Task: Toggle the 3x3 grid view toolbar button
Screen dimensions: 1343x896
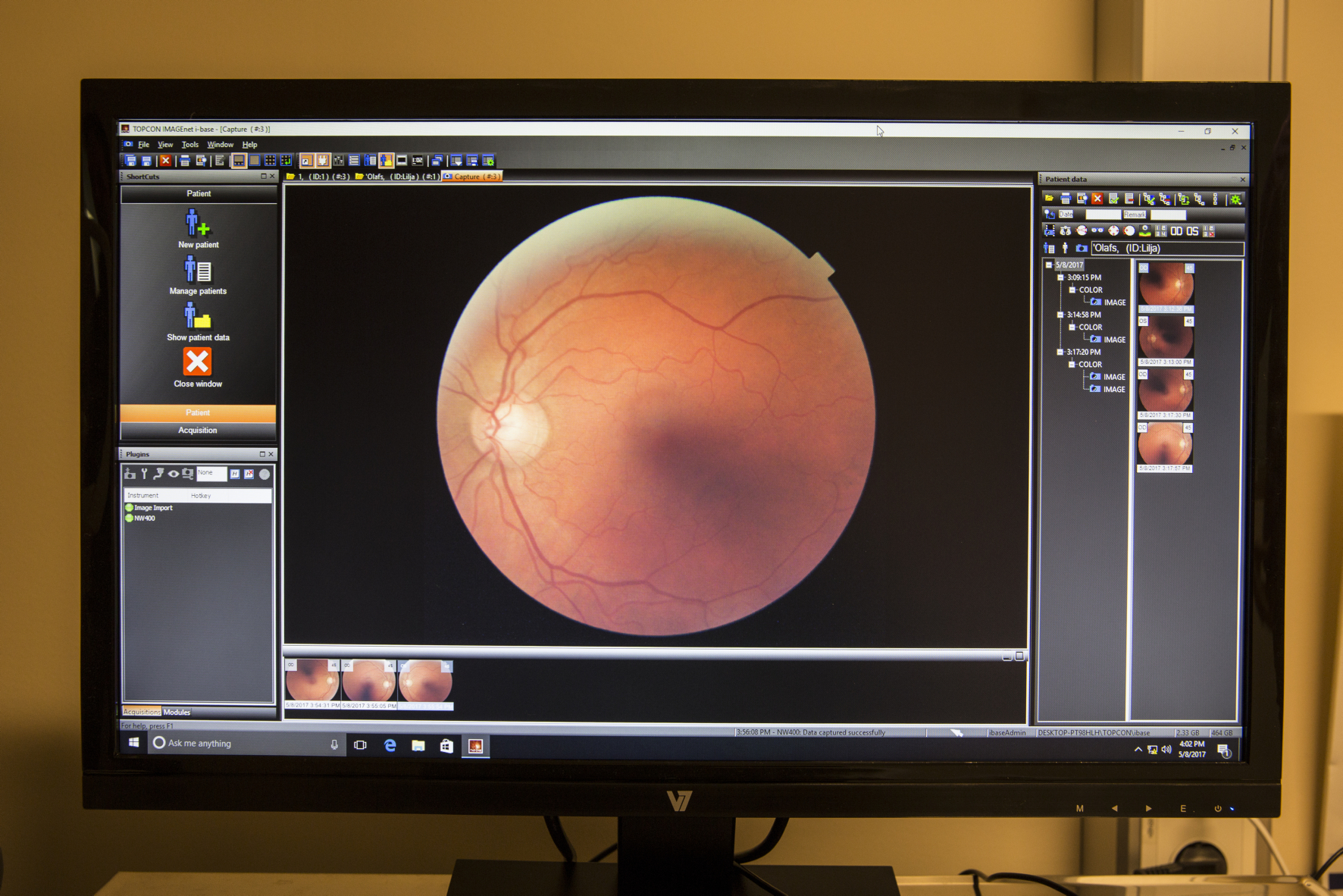Action: [270, 161]
